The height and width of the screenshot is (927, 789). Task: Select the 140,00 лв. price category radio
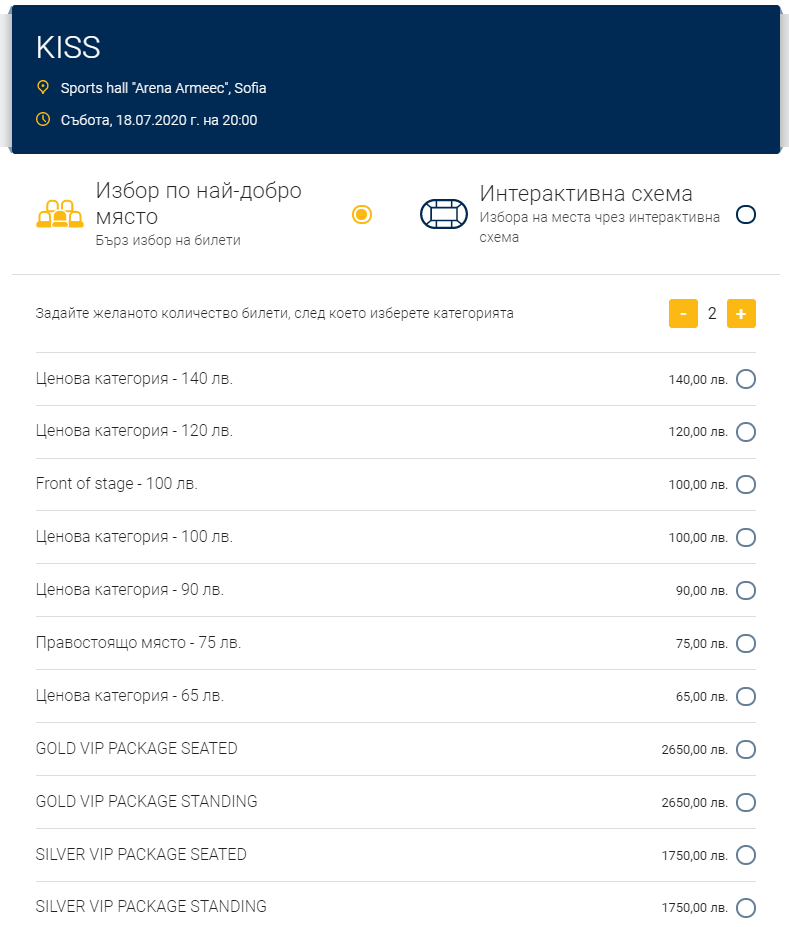click(x=746, y=379)
